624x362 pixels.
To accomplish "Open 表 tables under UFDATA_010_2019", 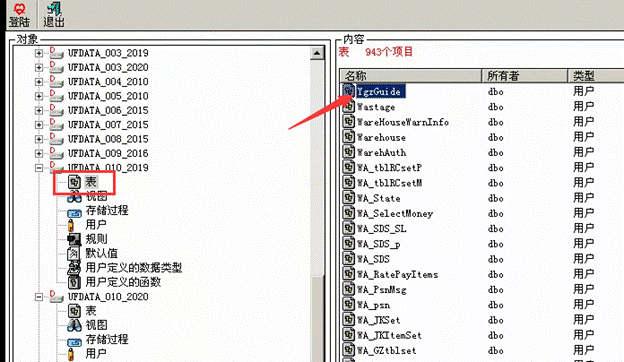I will [91, 182].
